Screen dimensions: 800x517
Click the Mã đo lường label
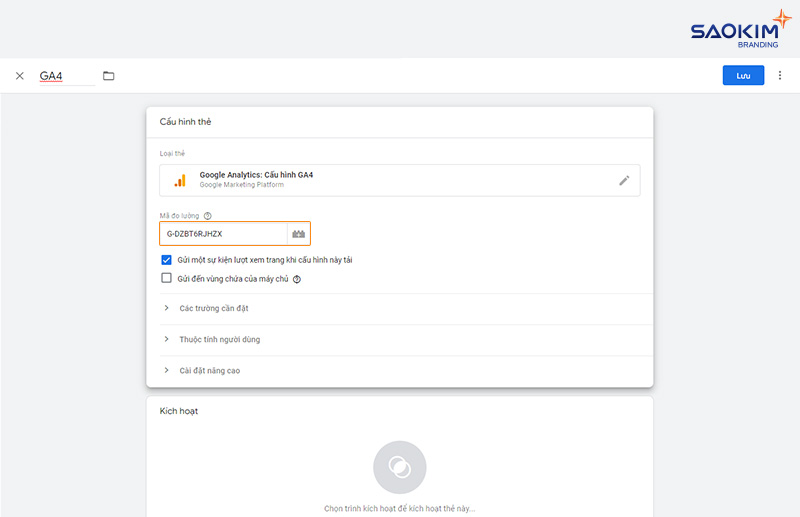(179, 216)
